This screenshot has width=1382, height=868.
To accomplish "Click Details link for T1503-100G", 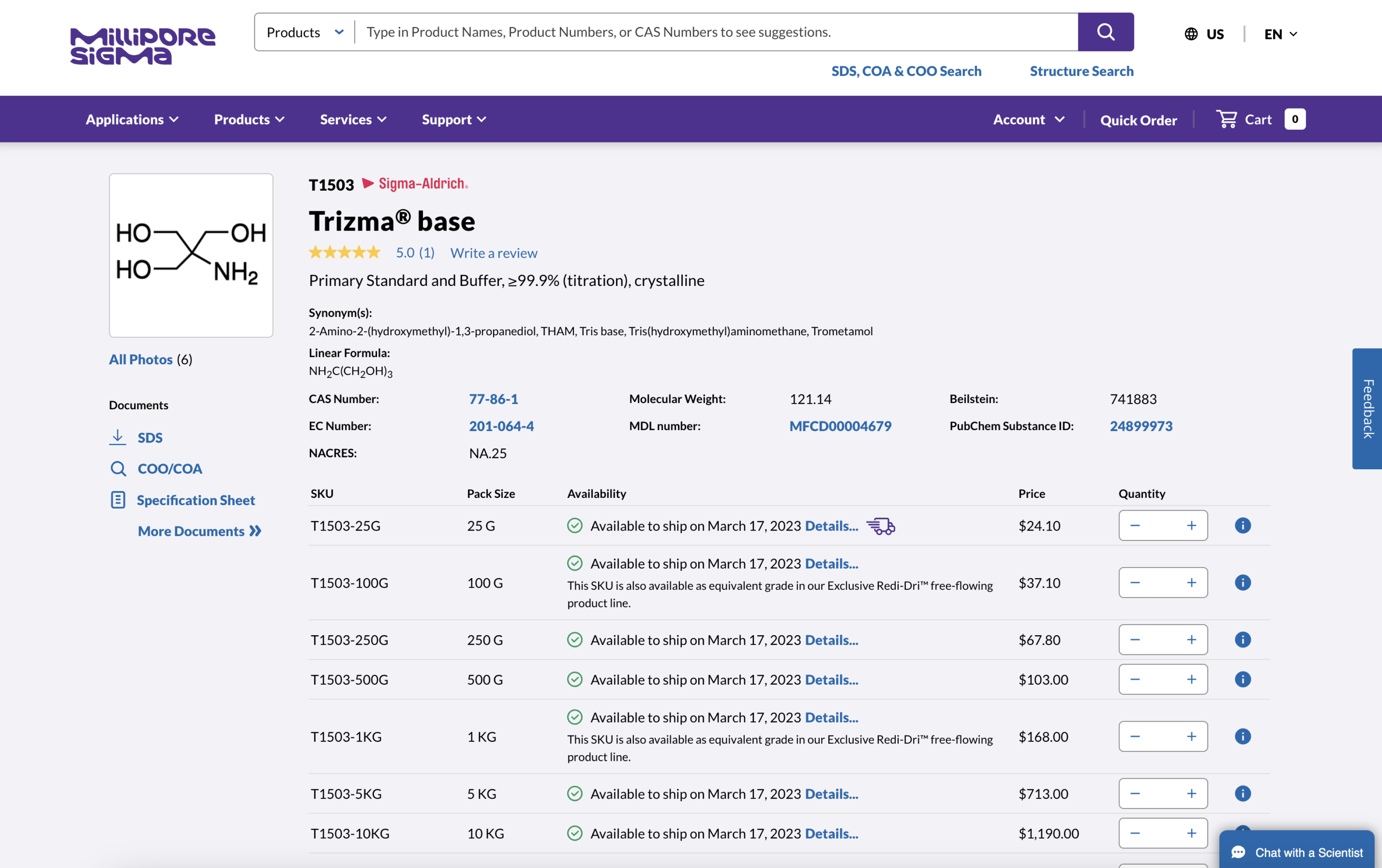I will pyautogui.click(x=831, y=563).
